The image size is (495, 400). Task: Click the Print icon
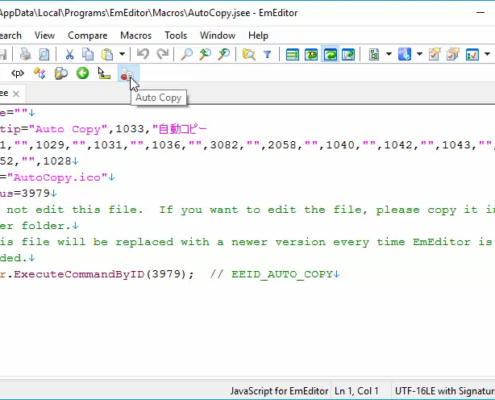(x=25, y=54)
